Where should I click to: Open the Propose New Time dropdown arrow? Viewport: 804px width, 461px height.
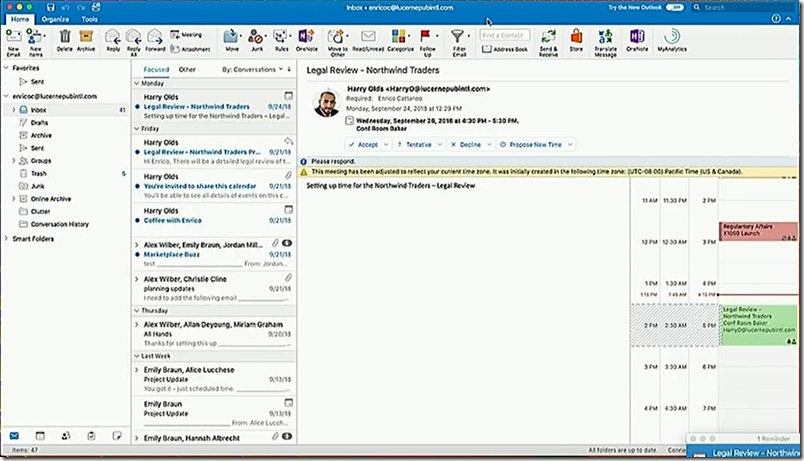[570, 145]
